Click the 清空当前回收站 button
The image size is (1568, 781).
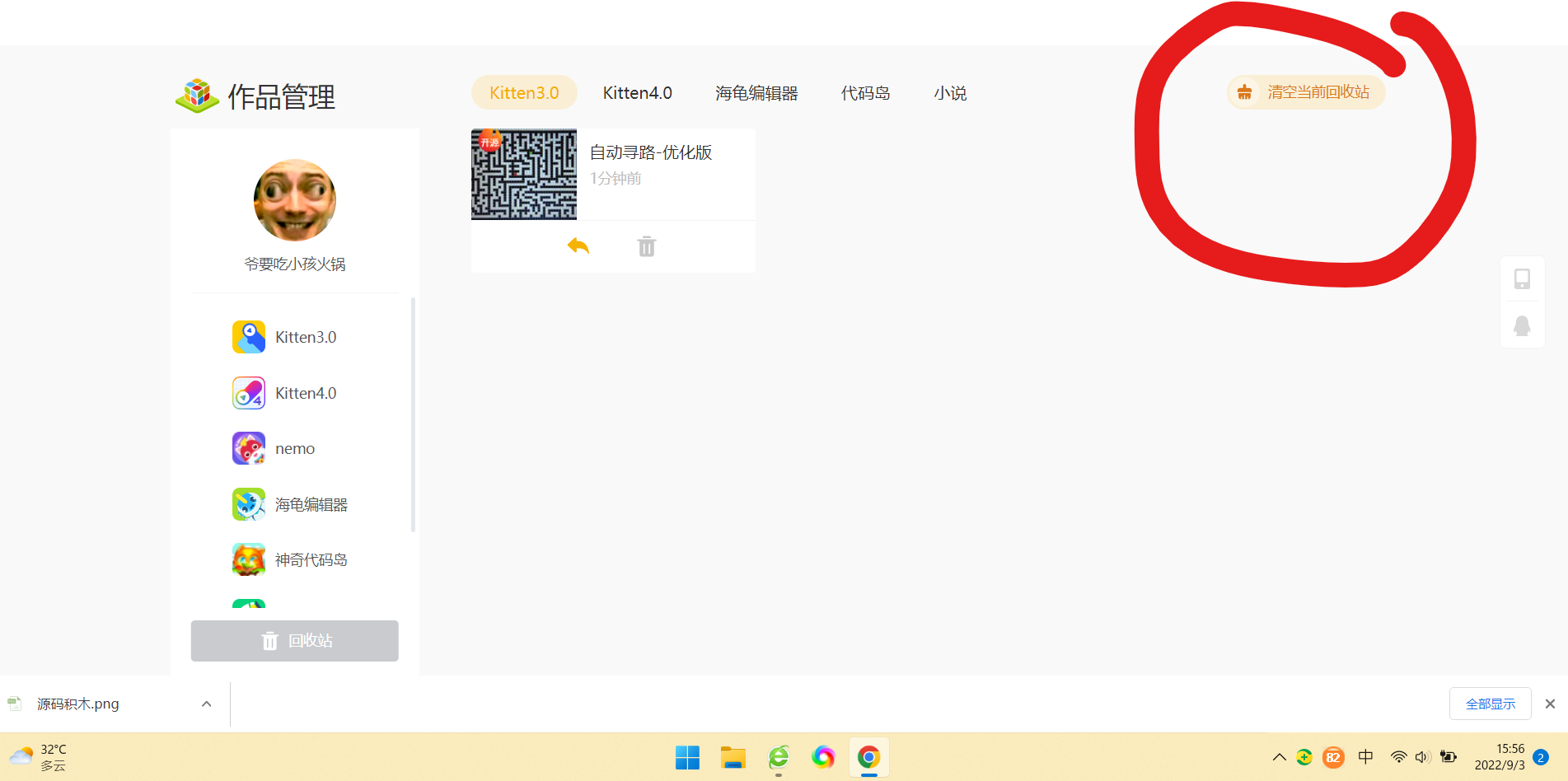[x=1306, y=92]
